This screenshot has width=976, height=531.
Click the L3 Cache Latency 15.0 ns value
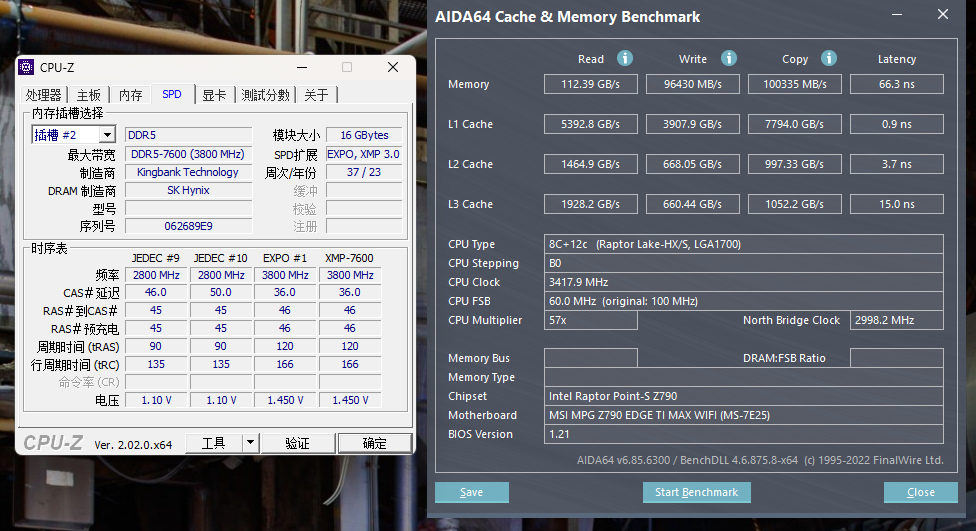point(897,204)
